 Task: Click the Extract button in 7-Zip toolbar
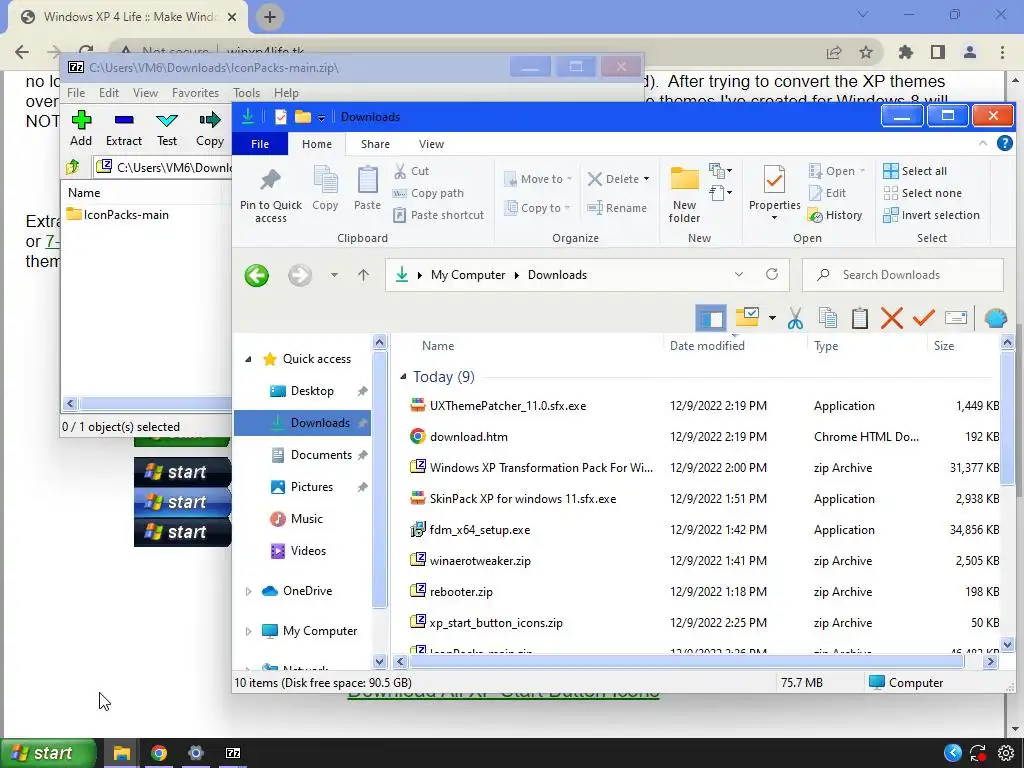pyautogui.click(x=123, y=129)
